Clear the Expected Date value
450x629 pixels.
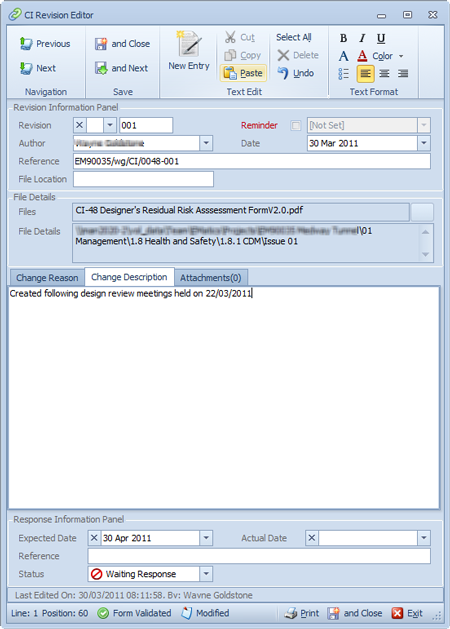94,538
